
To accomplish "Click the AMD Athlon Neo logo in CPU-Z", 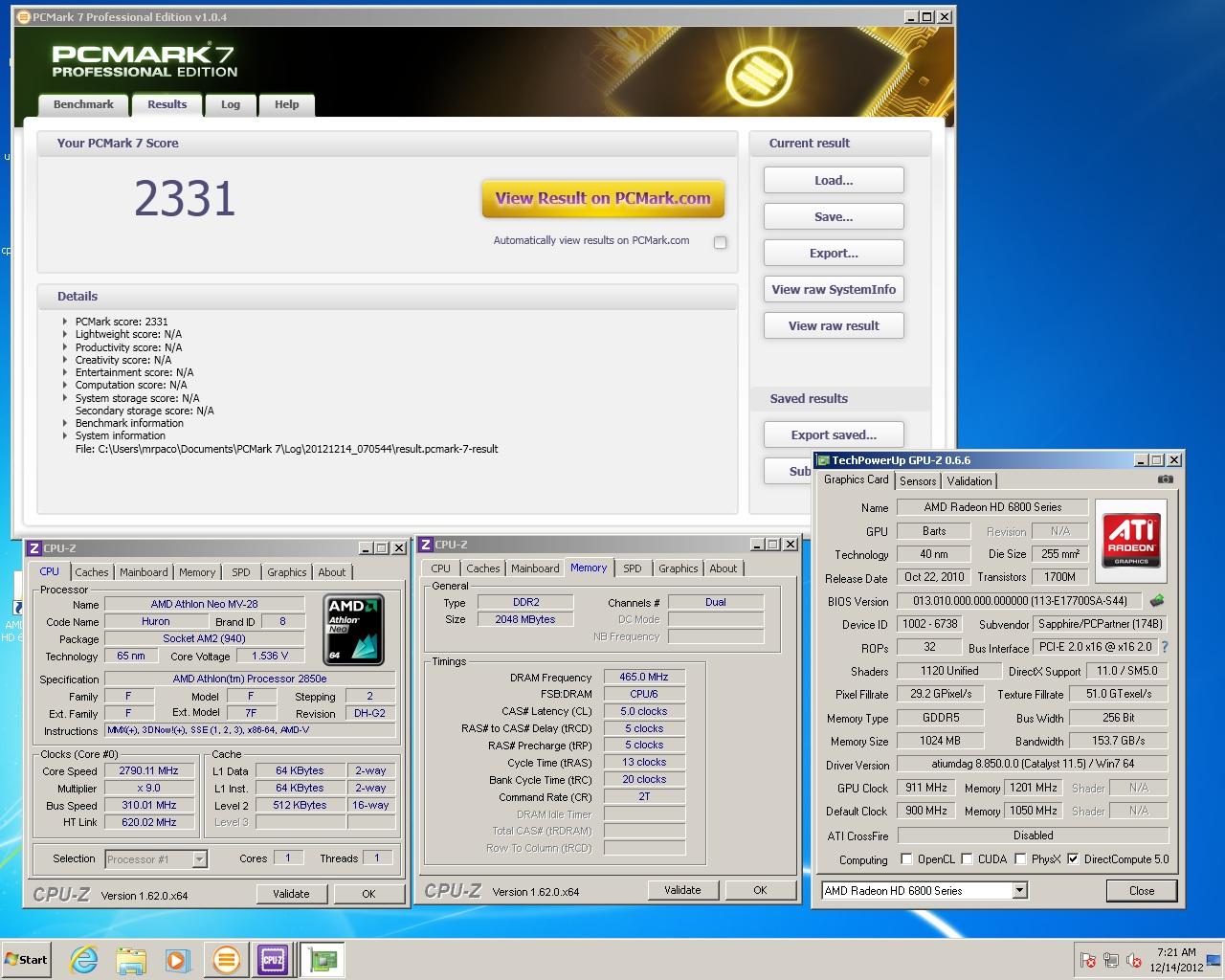I will click(x=354, y=630).
